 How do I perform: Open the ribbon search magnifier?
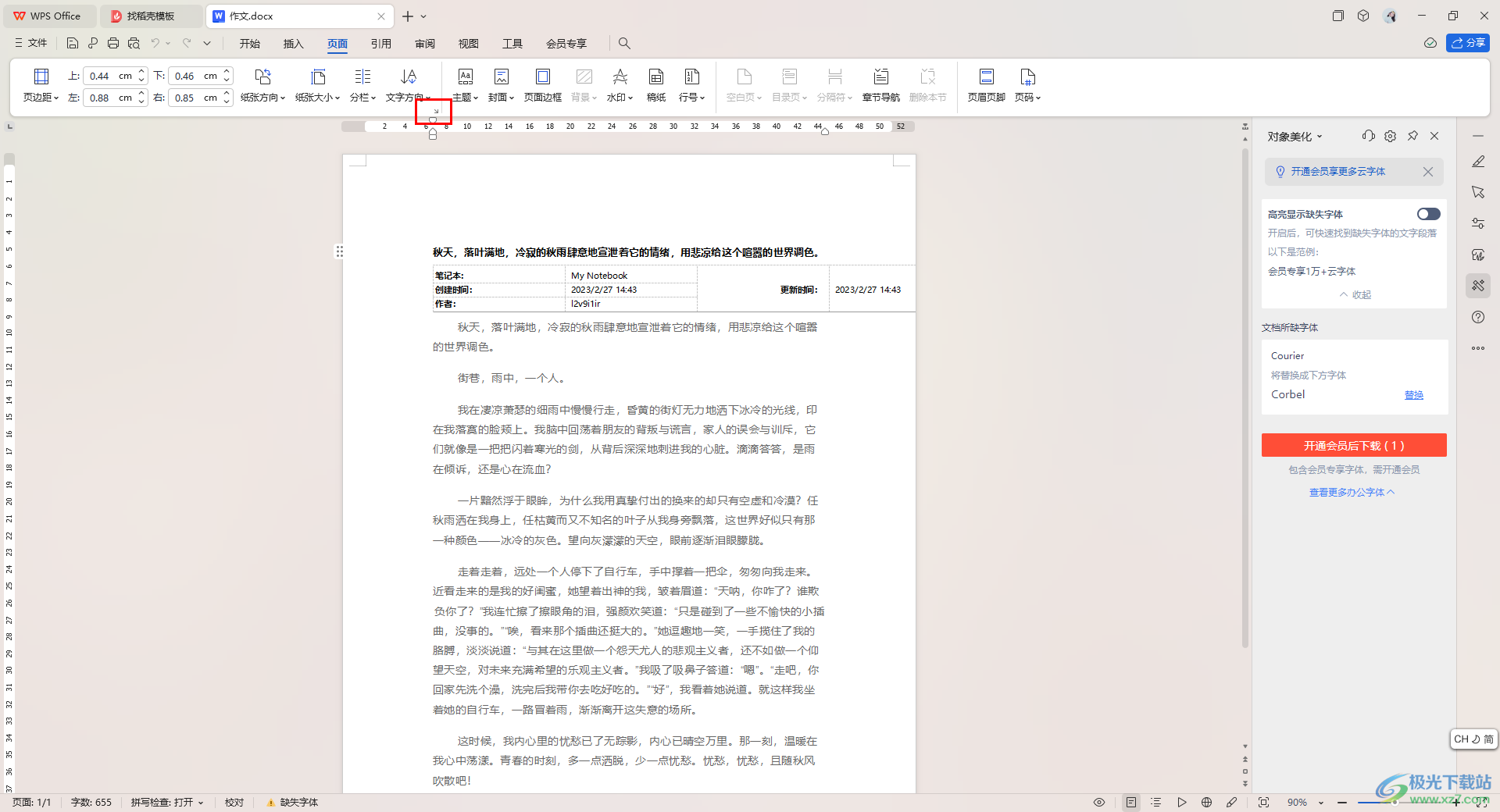point(624,43)
